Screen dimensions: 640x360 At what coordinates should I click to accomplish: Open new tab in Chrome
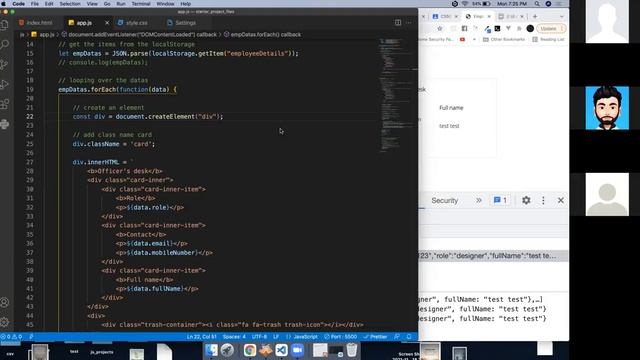click(535, 16)
